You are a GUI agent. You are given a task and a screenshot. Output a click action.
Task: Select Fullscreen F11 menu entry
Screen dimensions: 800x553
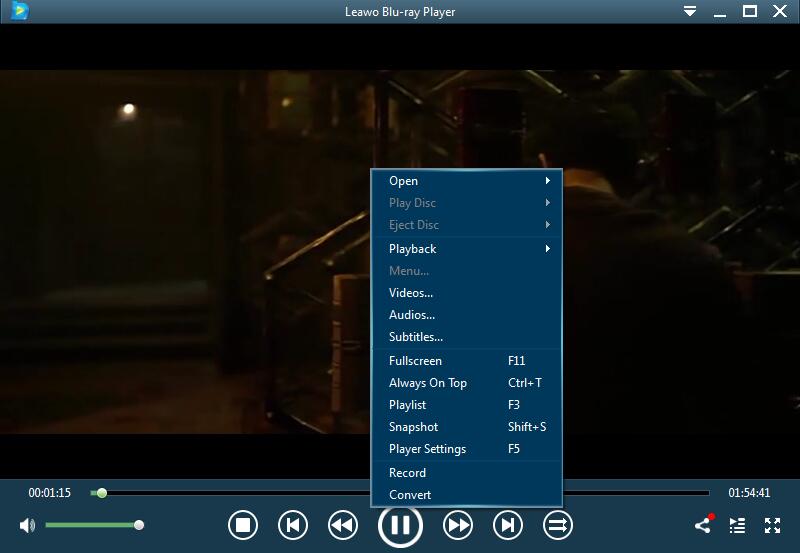coord(467,361)
